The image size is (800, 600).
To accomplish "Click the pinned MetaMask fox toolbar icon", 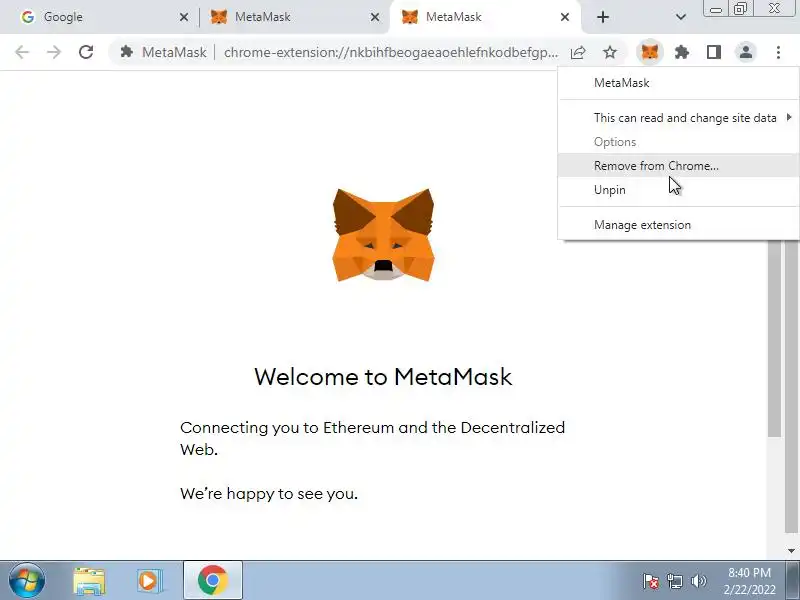I will (649, 52).
